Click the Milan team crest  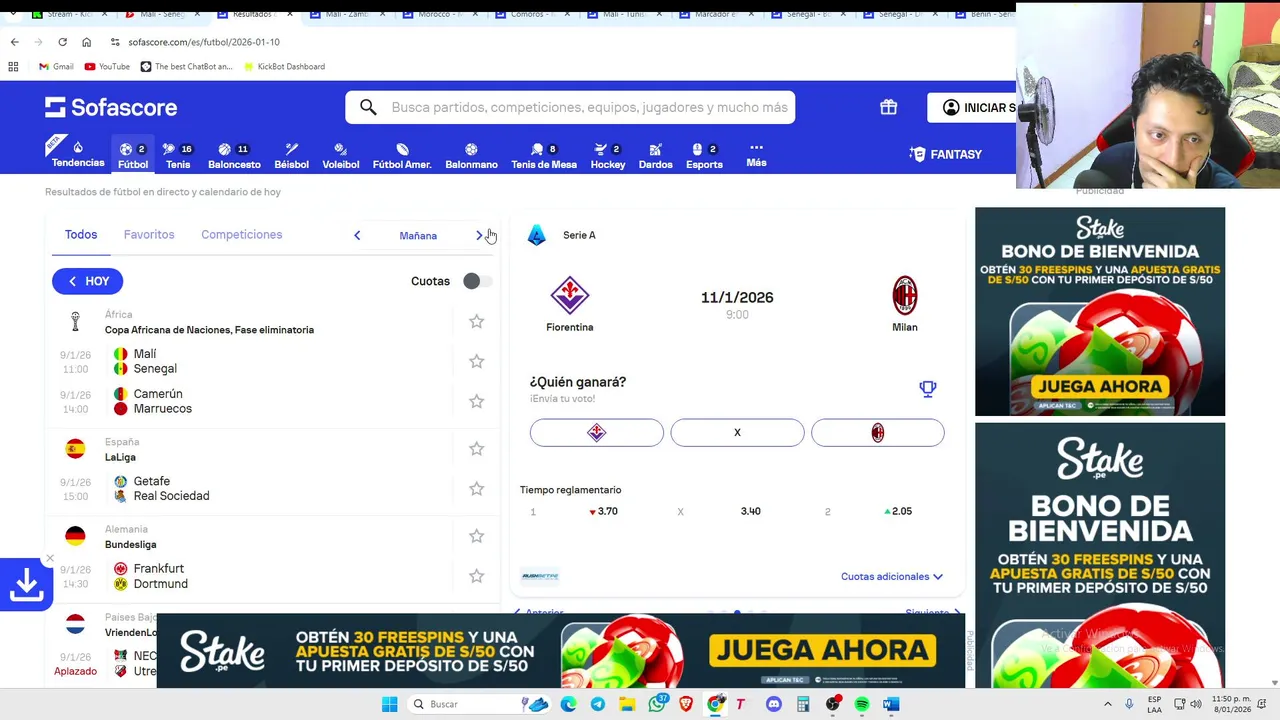[x=905, y=295]
